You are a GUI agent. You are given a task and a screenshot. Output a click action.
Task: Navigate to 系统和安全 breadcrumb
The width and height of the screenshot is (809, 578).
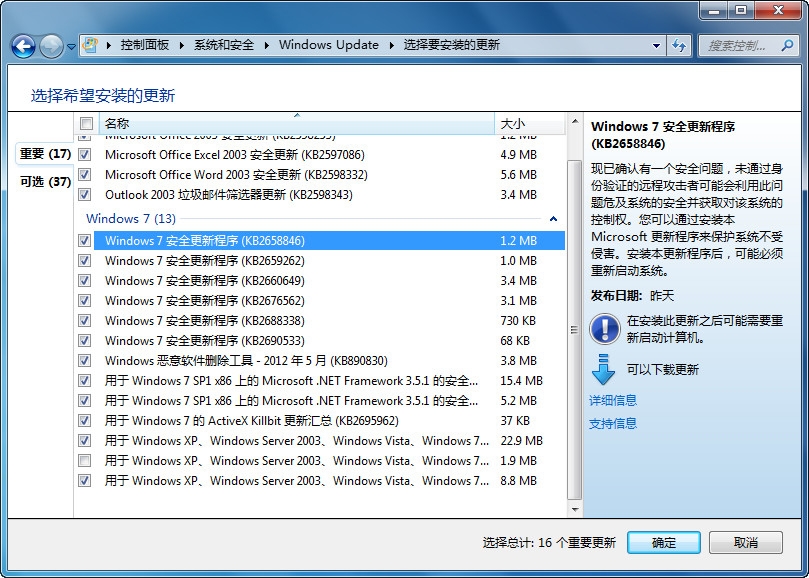(224, 45)
